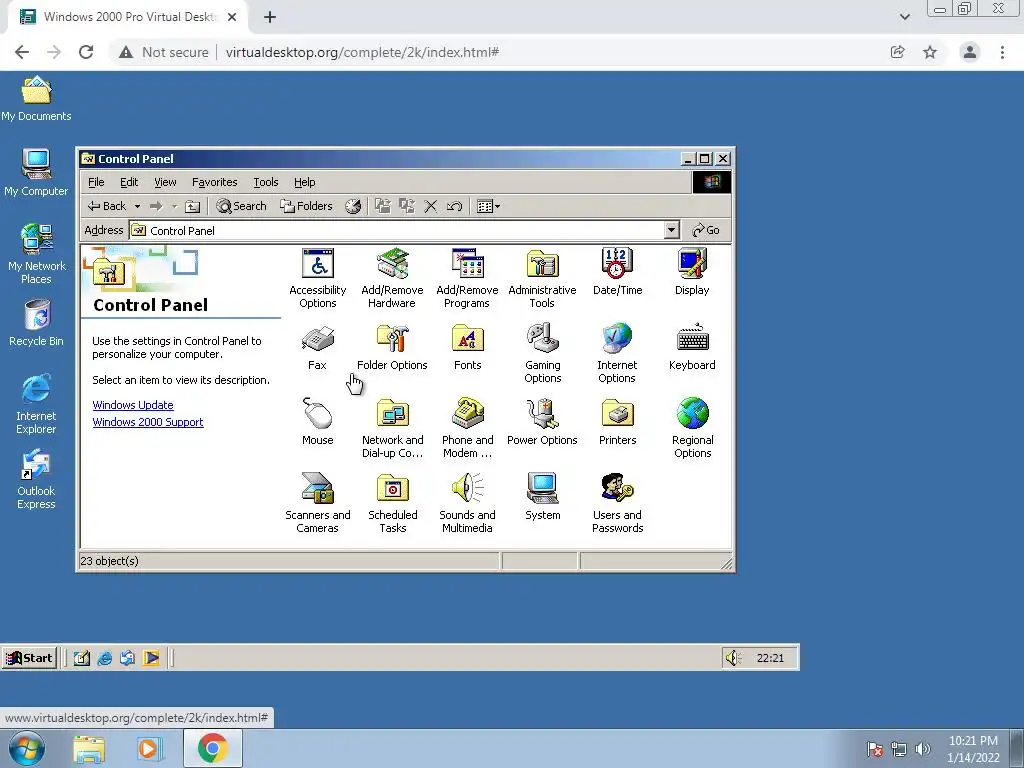Click the virtual taskbar volume icon
The image size is (1024, 768).
tap(733, 658)
